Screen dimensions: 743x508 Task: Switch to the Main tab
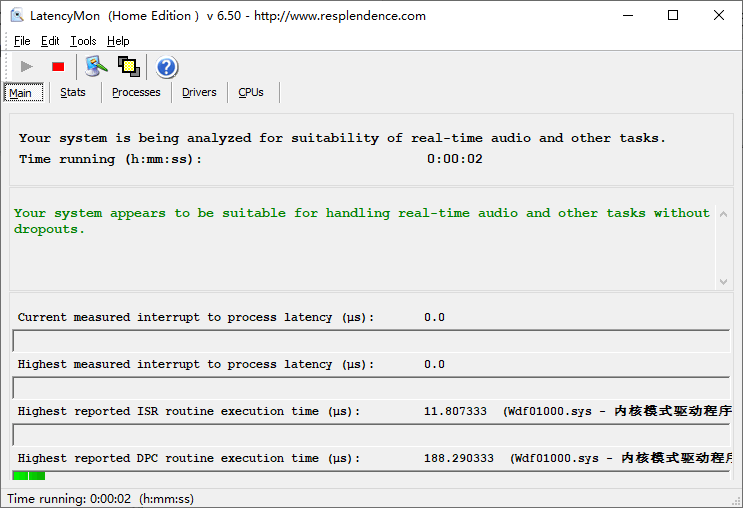pyautogui.click(x=24, y=92)
